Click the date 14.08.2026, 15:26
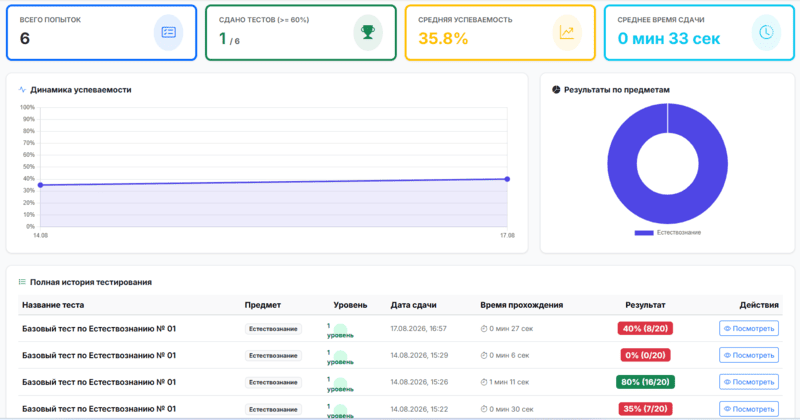The height and width of the screenshot is (420, 800). coord(419,382)
